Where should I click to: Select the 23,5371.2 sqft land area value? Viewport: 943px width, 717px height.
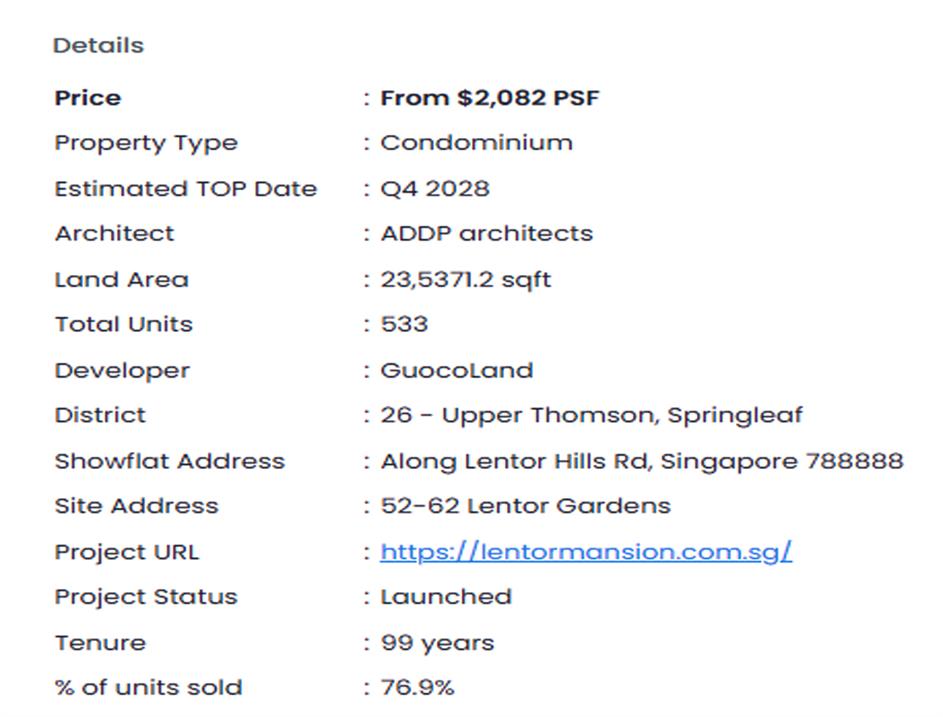tap(465, 279)
